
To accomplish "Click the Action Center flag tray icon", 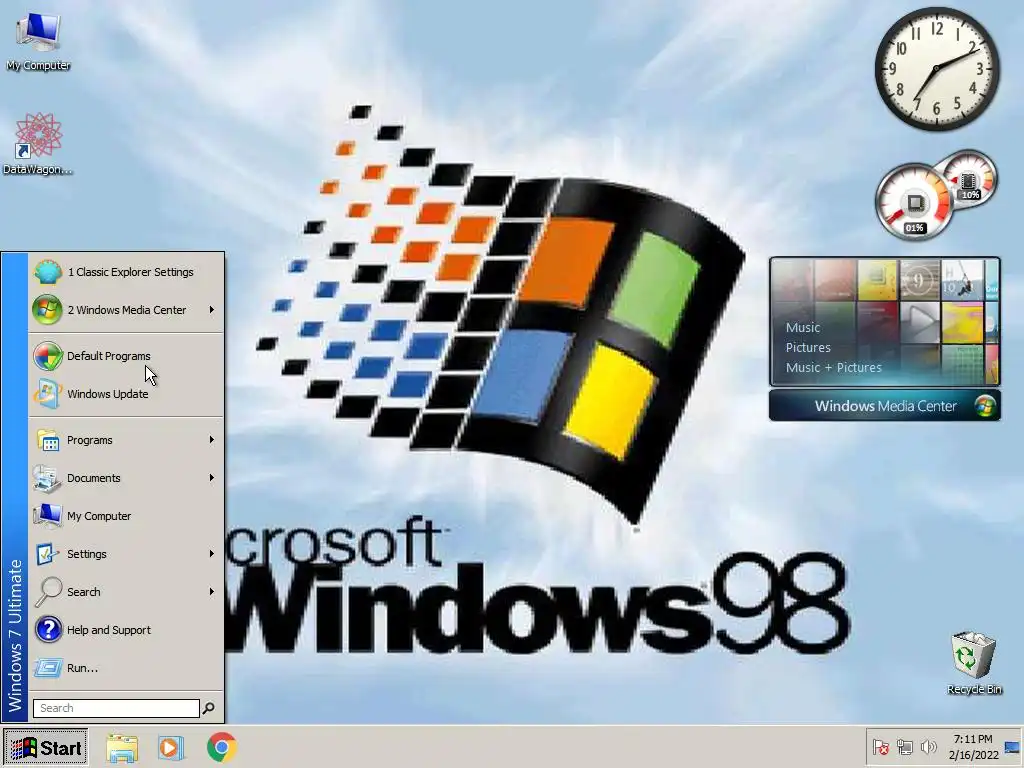I will pyautogui.click(x=880, y=747).
